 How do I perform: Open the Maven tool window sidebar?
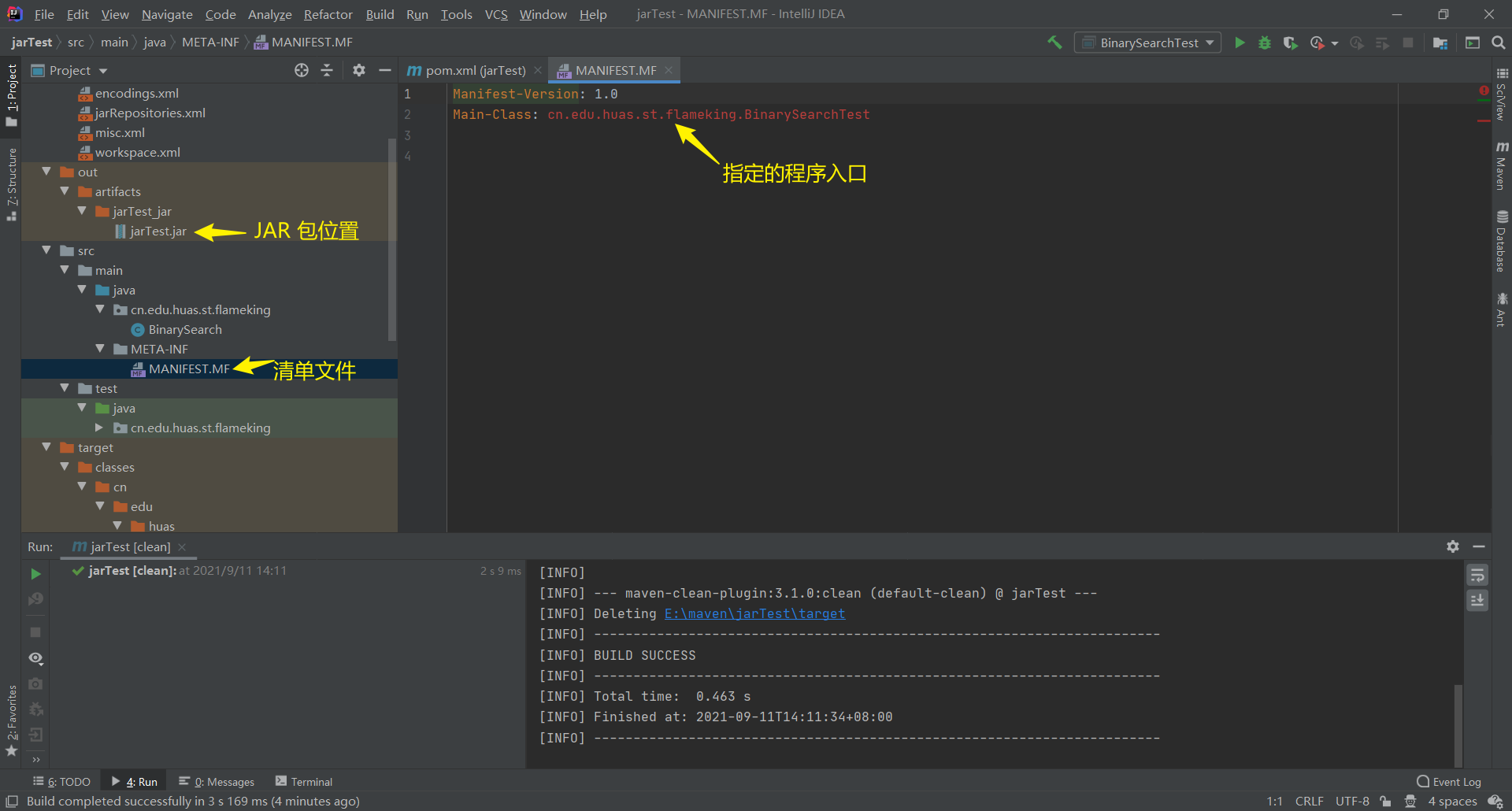pos(1502,167)
